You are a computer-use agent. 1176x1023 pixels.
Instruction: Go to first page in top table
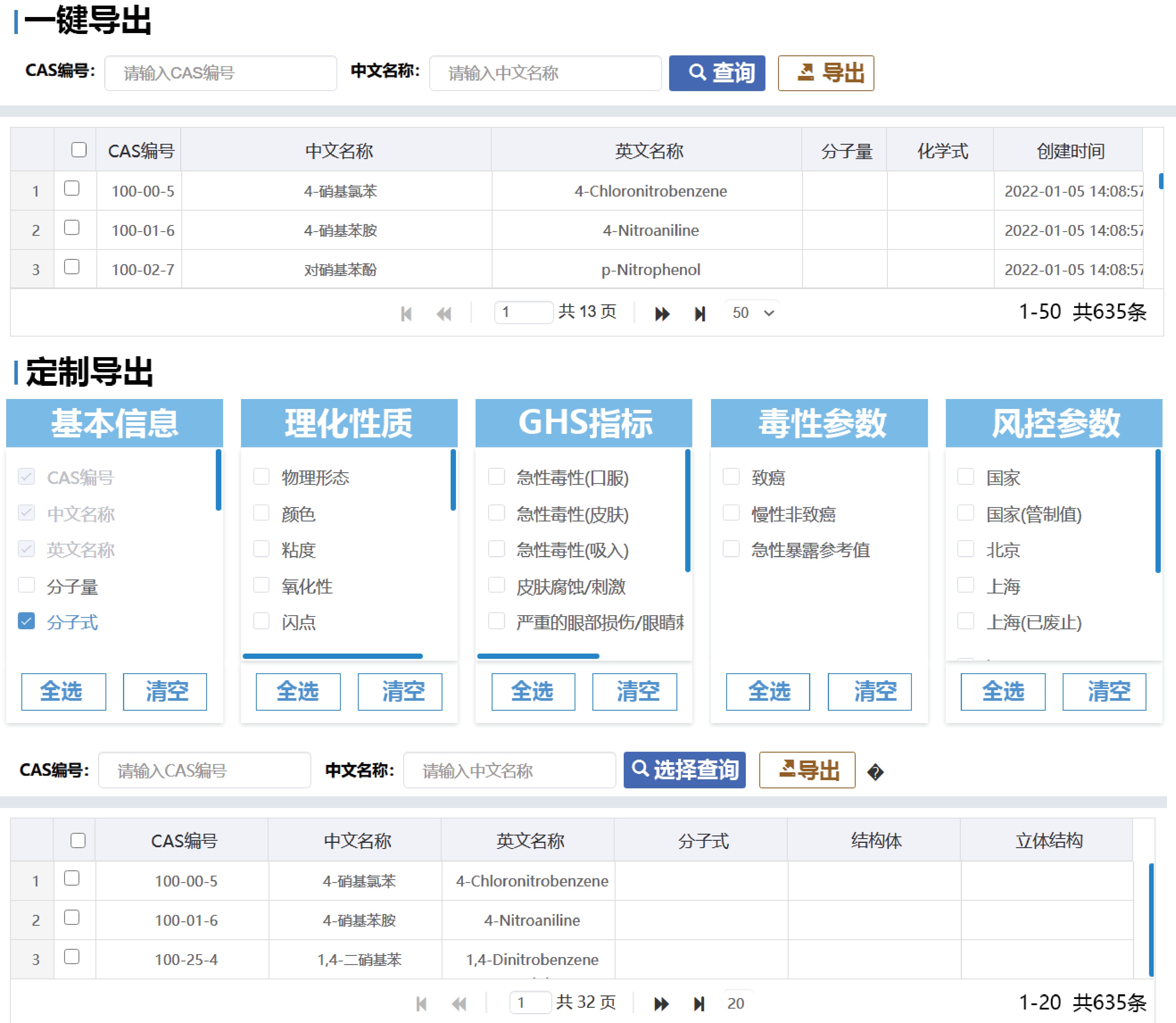tap(406, 313)
